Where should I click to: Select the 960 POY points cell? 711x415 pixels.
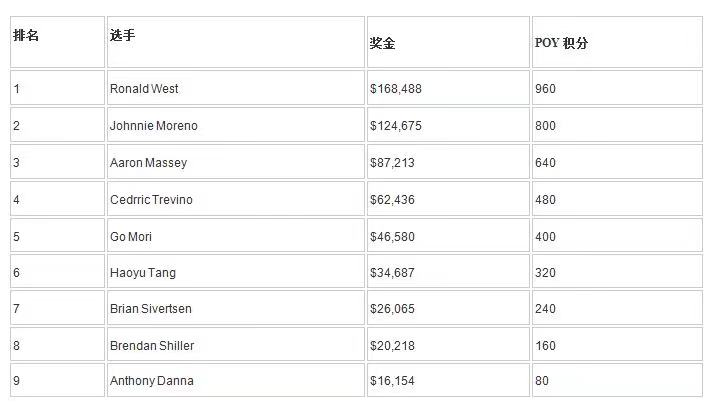[617, 88]
